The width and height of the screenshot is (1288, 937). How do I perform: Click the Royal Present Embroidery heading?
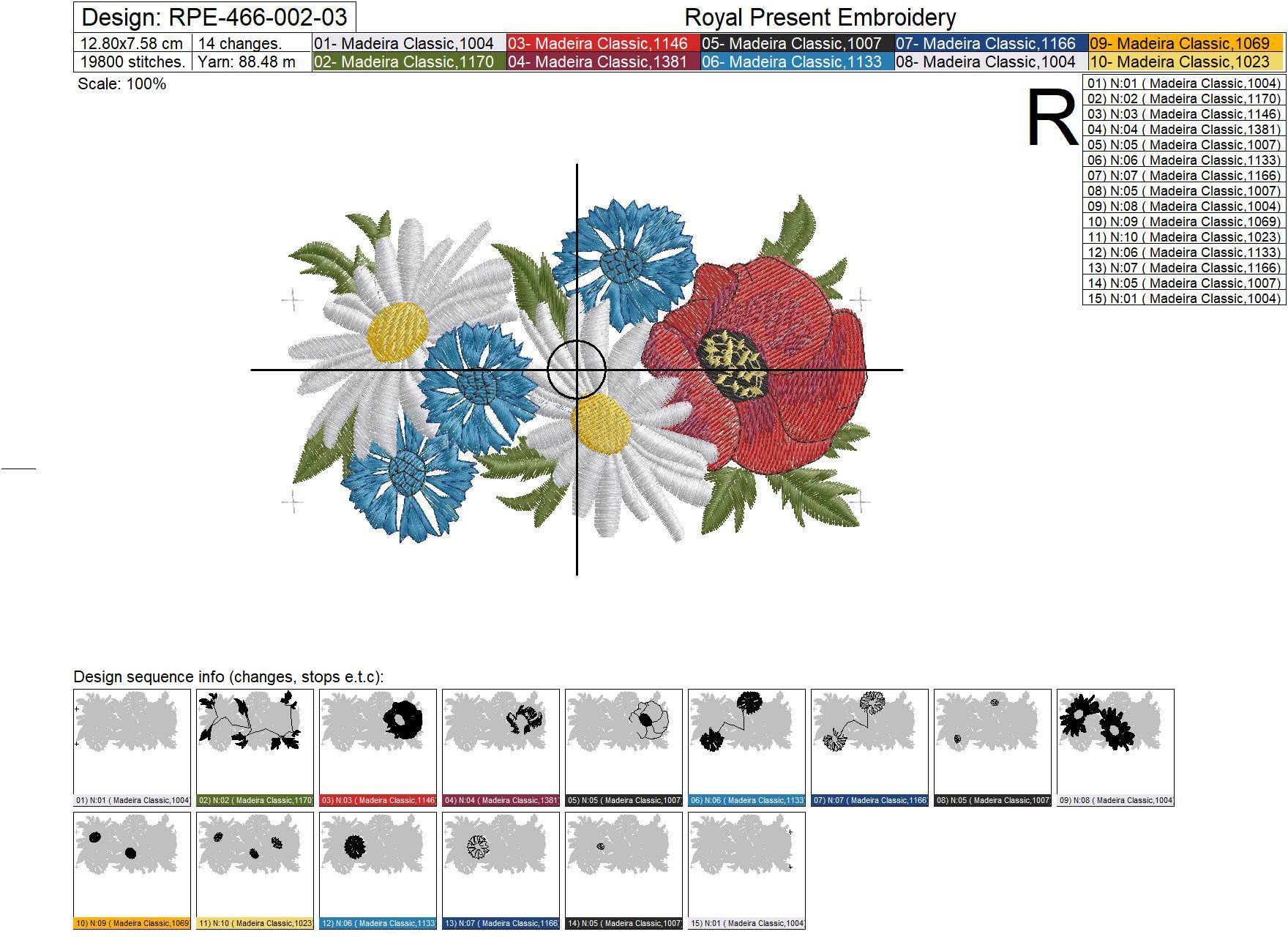[820, 17]
